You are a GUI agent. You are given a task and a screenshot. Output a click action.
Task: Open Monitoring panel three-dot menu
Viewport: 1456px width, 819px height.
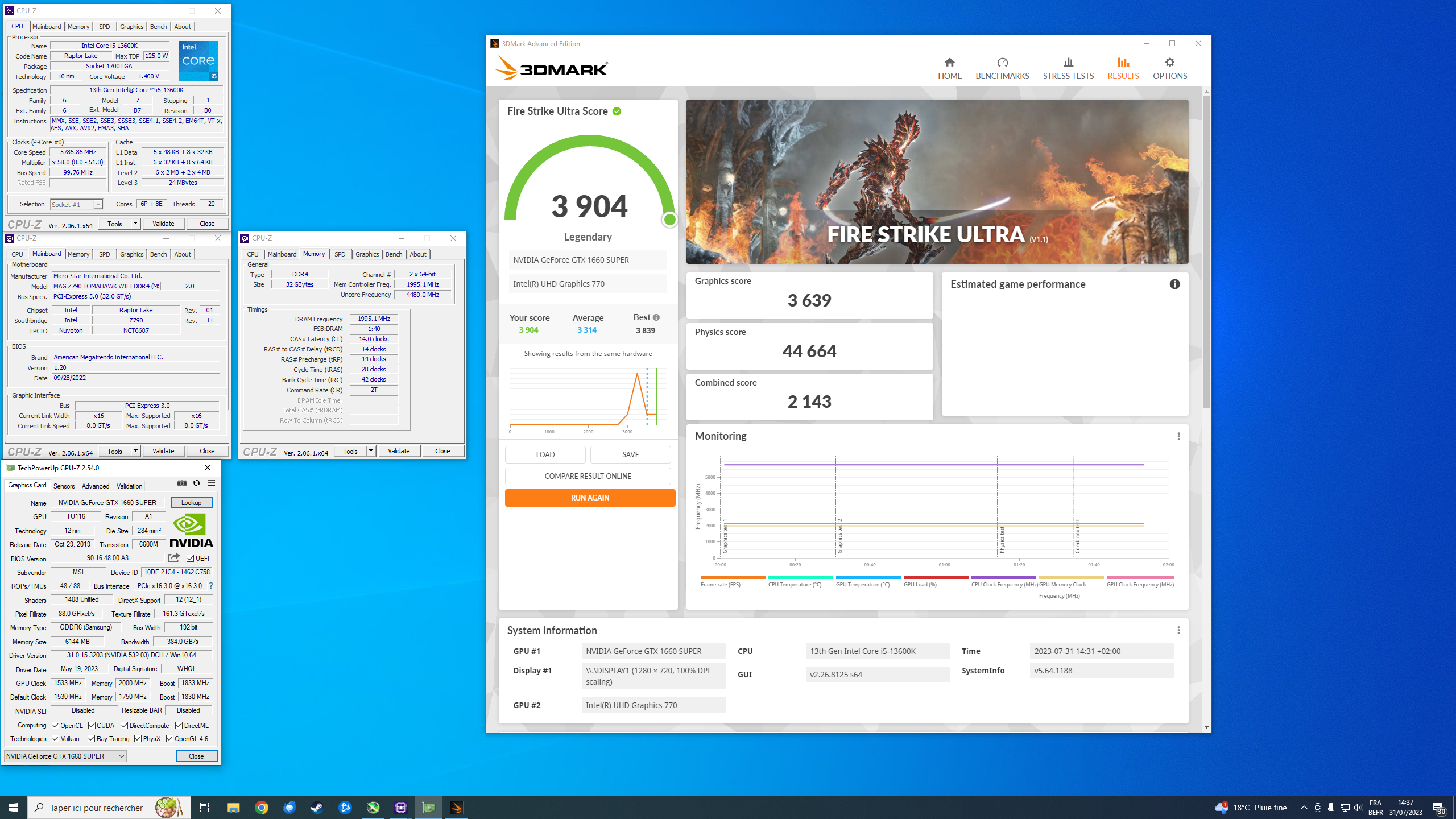(1178, 436)
